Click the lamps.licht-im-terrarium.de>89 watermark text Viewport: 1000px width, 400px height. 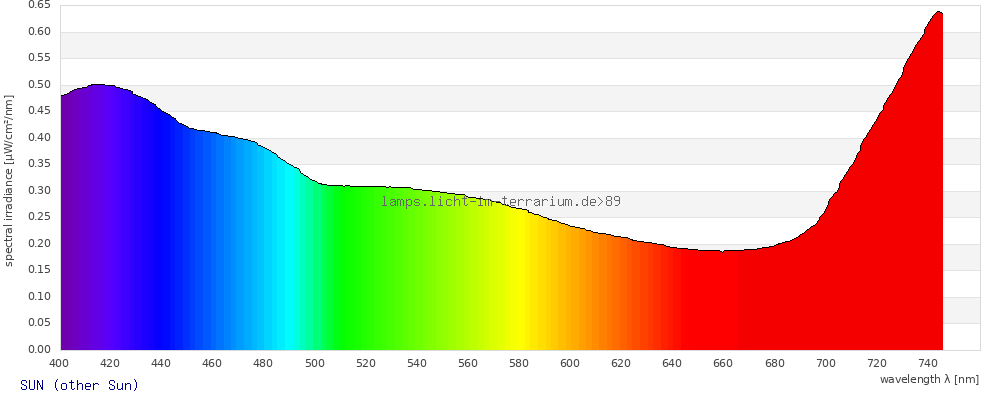coord(501,202)
